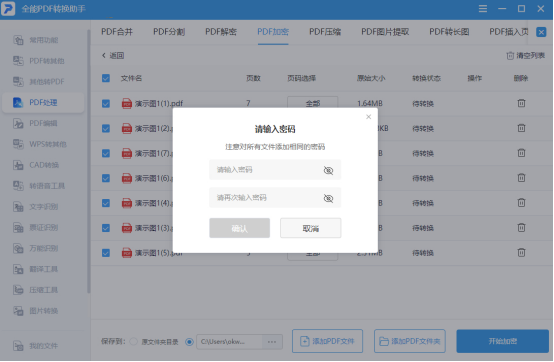Open the 万能识别 sidebar icon
The image size is (554, 362).
pyautogui.click(x=18, y=248)
